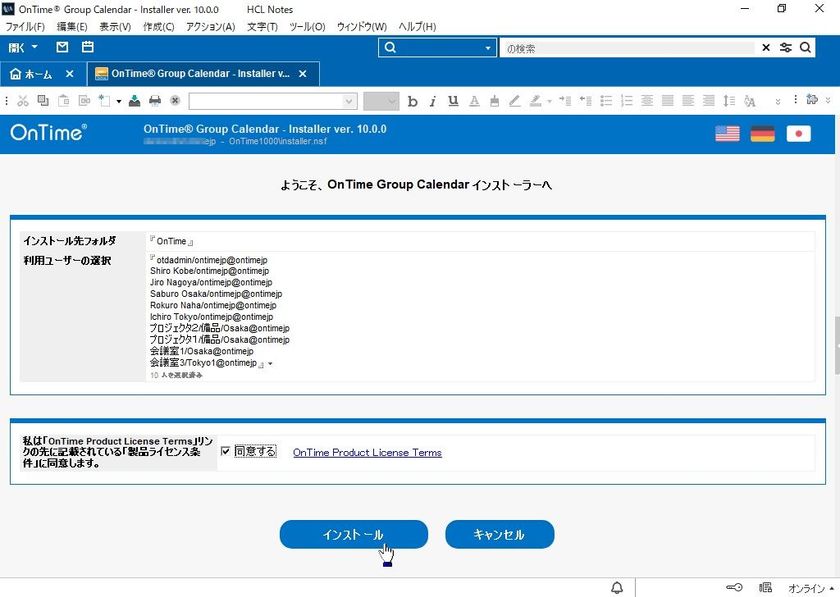Clear the search field with X icon
Screen dimensions: 840x597
click(766, 48)
